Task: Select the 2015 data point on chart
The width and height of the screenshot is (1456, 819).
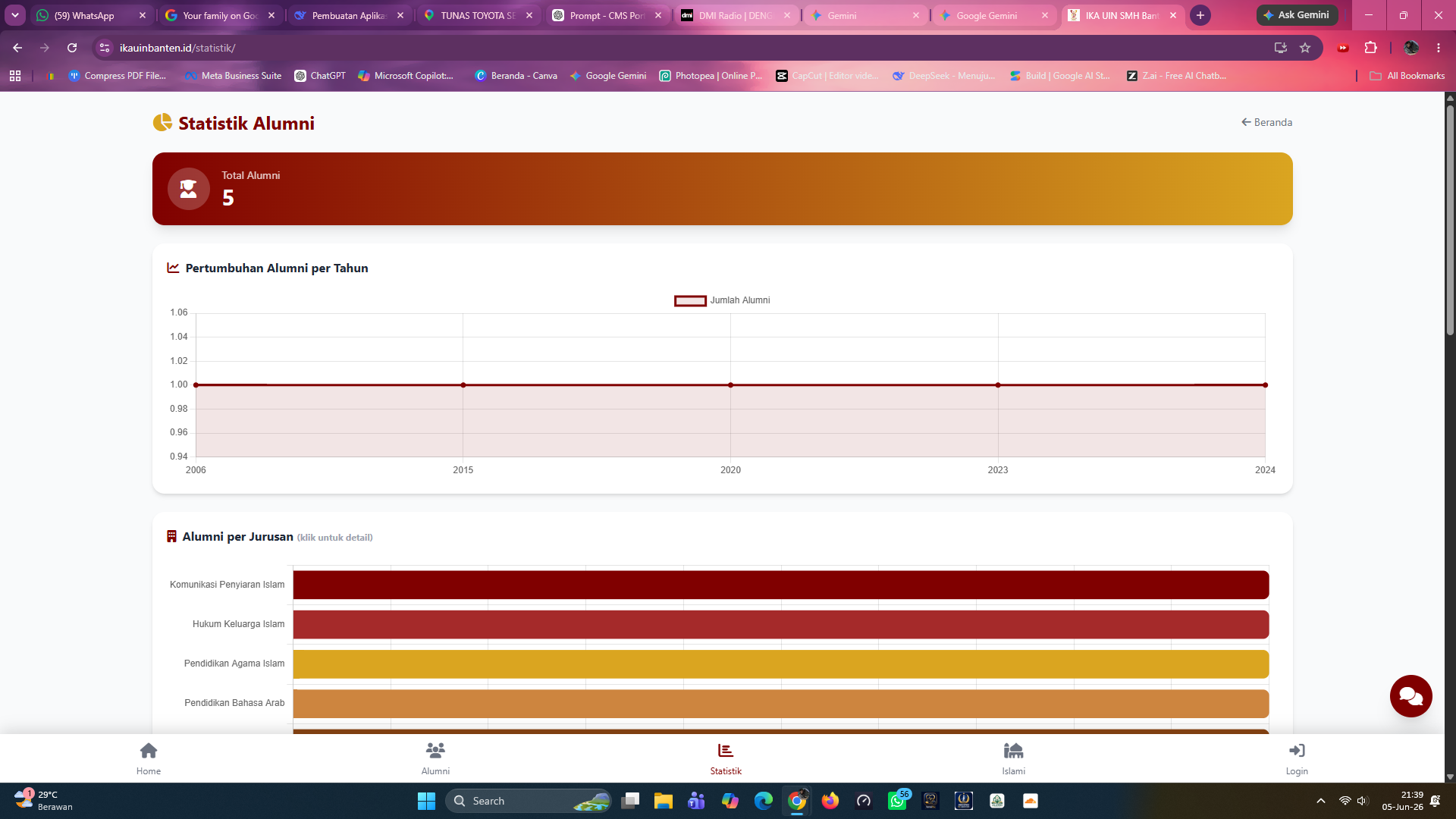Action: (x=463, y=385)
